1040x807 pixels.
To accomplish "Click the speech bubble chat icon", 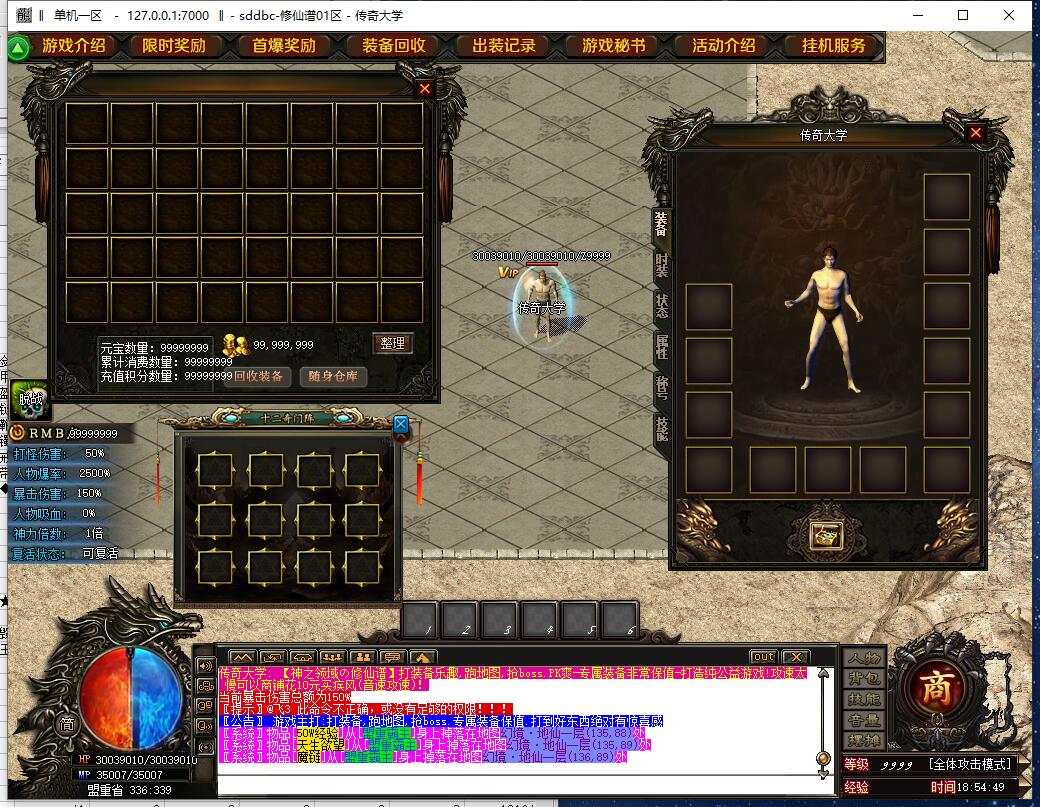I will (392, 657).
